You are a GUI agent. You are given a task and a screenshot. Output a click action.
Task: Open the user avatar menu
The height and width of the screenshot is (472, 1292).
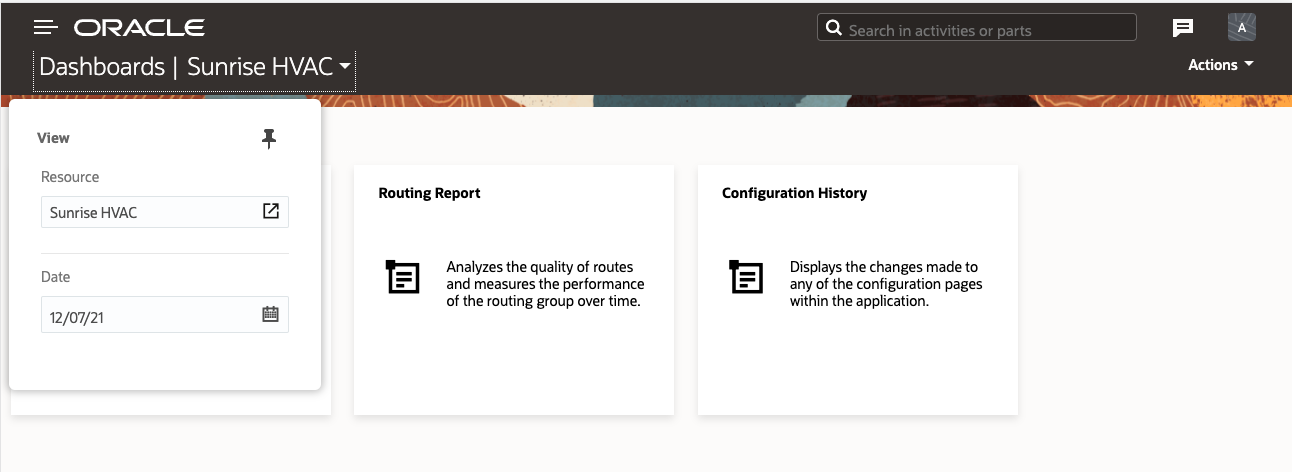1241,28
